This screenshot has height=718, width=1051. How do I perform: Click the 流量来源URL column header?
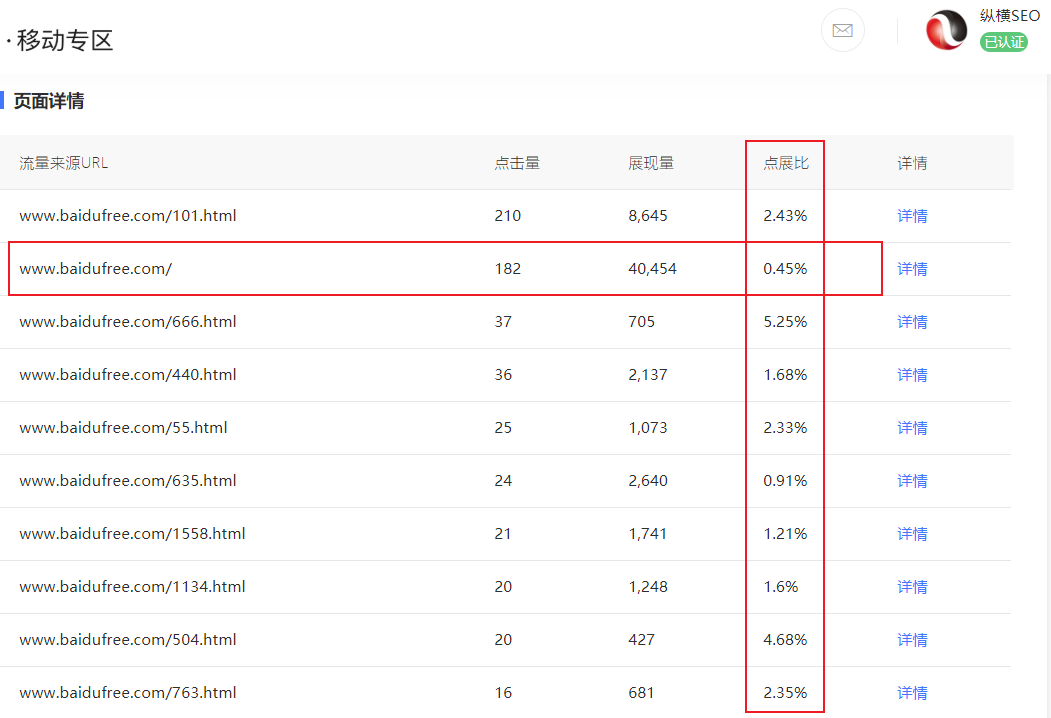(x=64, y=163)
